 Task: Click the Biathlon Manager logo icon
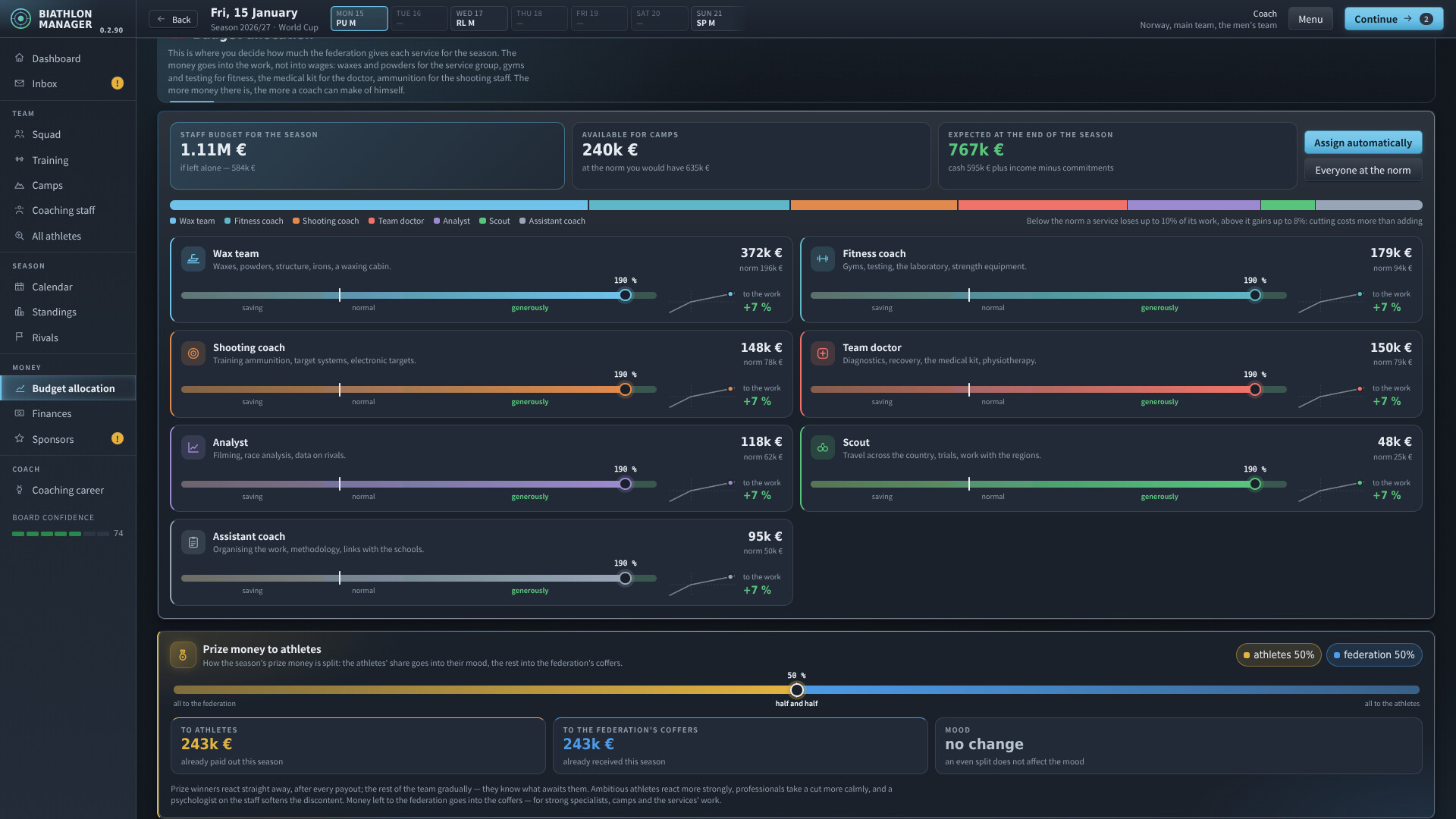21,18
